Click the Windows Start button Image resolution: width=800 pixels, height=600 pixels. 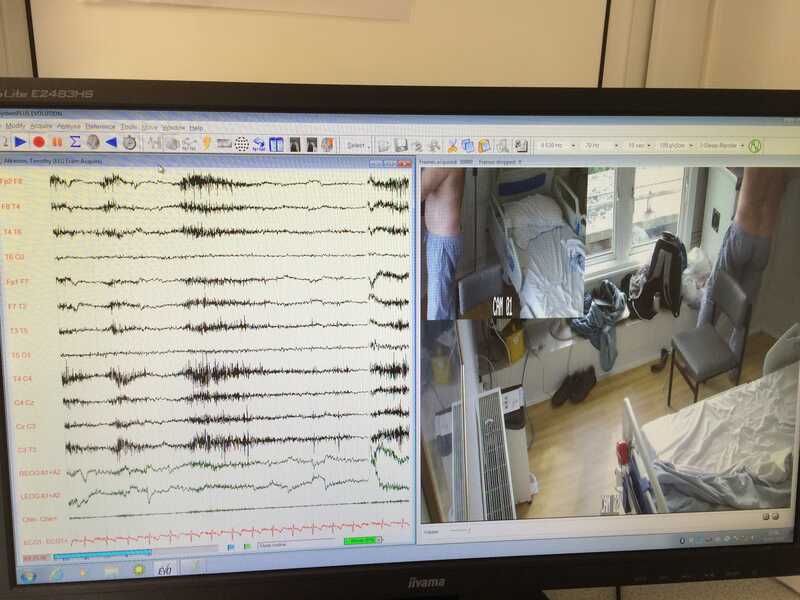27,574
